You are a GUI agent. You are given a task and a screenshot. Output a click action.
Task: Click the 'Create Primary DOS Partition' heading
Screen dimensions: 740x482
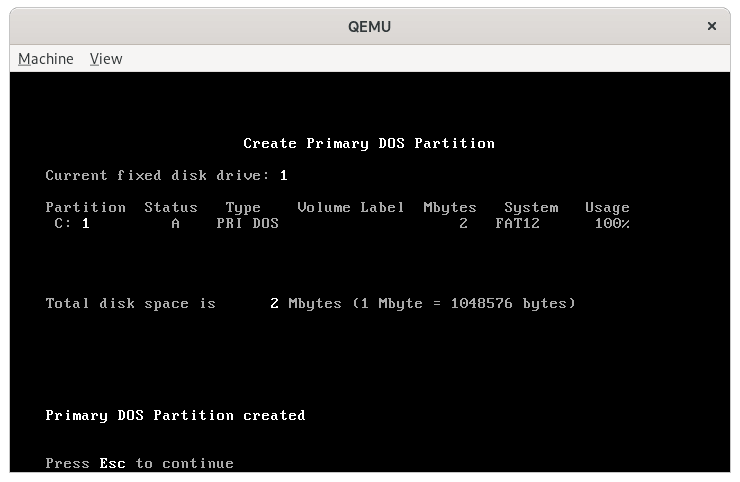[369, 143]
